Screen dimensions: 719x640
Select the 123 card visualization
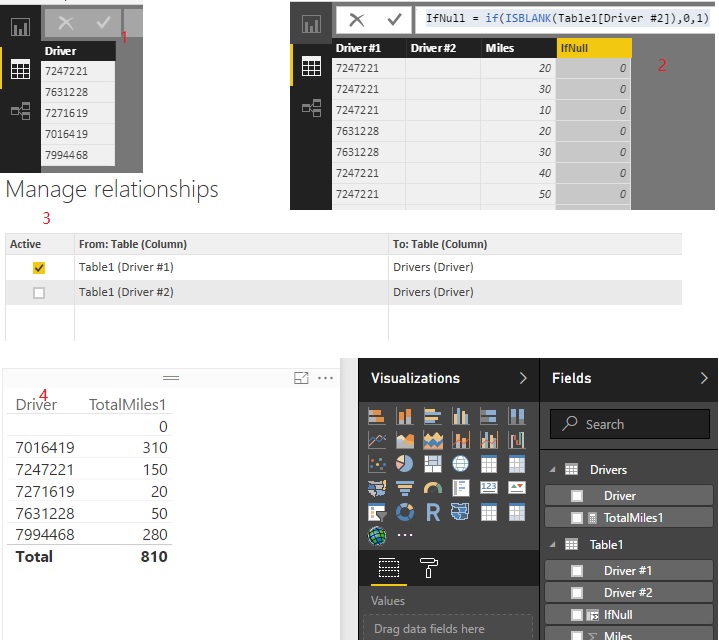488,487
